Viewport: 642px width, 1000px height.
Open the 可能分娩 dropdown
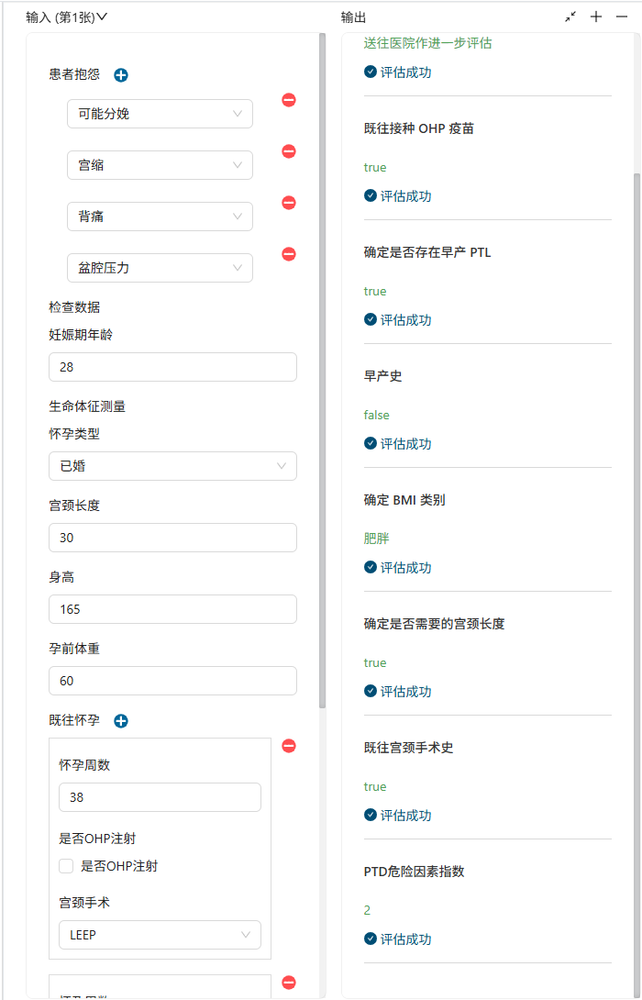(160, 114)
